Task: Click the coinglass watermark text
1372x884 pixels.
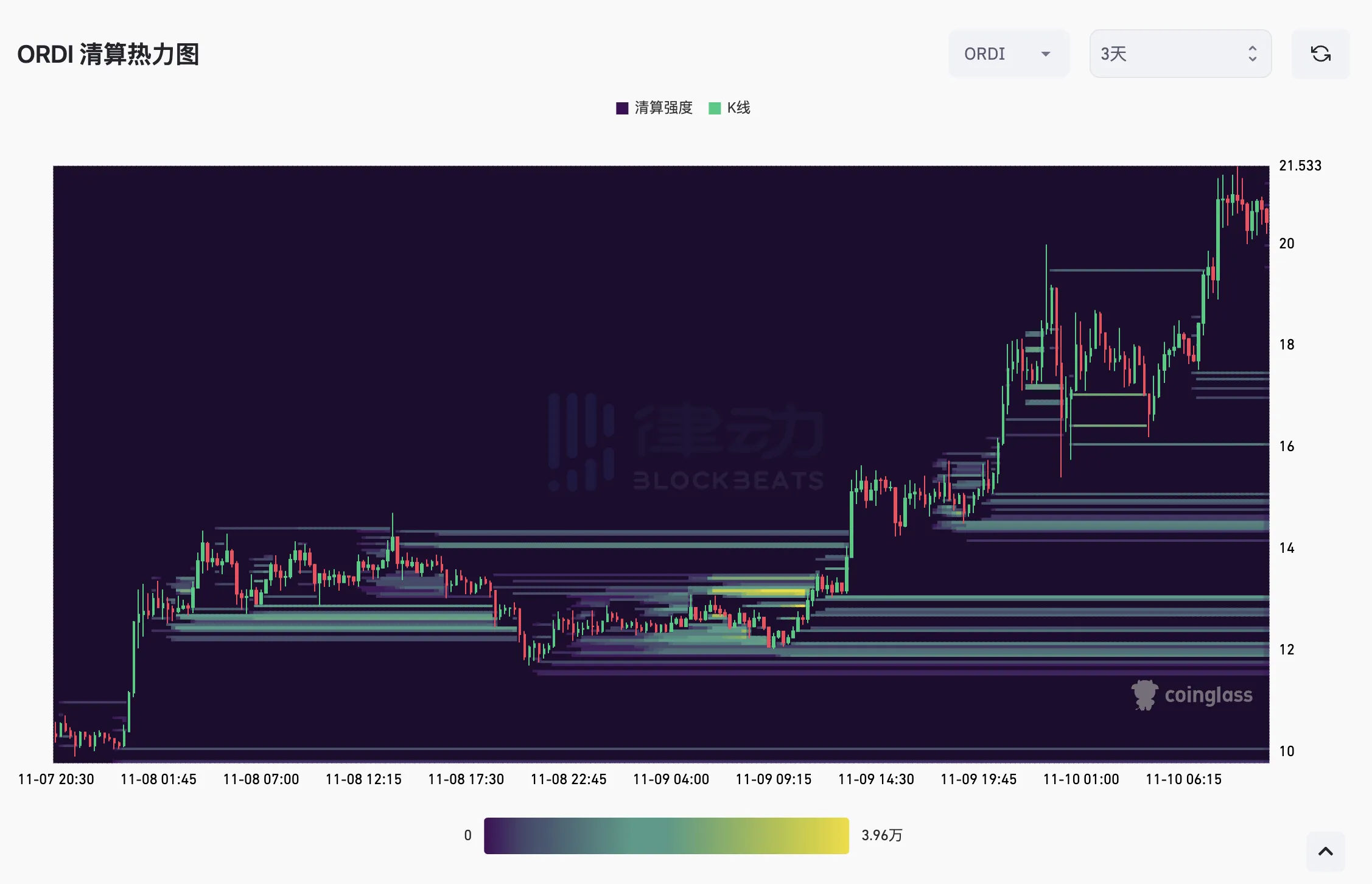Action: click(1208, 695)
